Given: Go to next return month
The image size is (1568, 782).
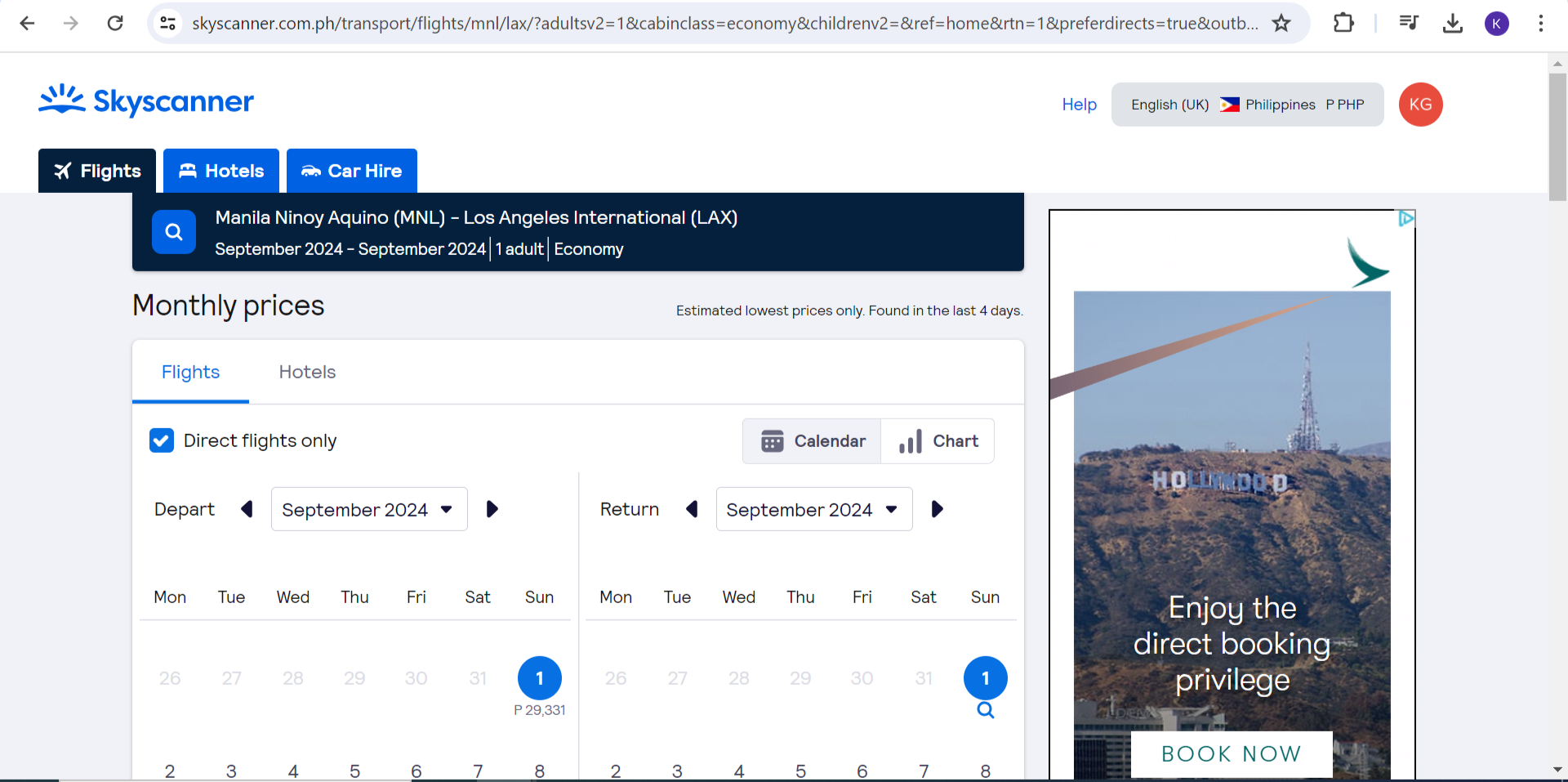Looking at the screenshot, I should click(x=938, y=509).
